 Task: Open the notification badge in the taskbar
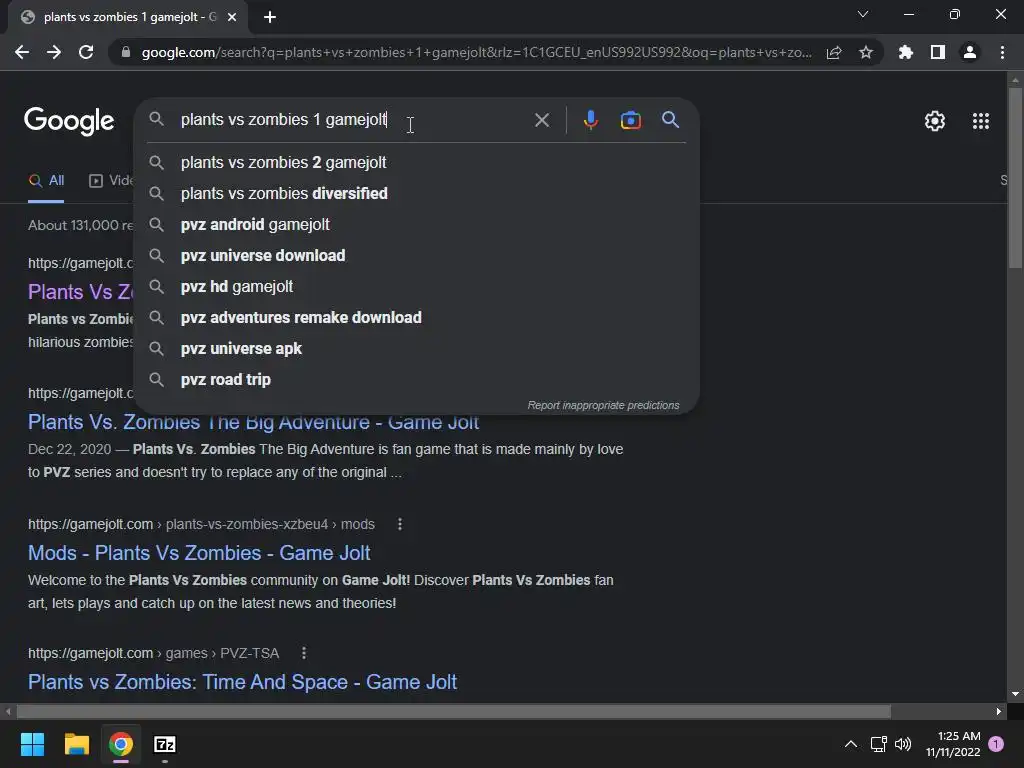pyautogui.click(x=996, y=744)
